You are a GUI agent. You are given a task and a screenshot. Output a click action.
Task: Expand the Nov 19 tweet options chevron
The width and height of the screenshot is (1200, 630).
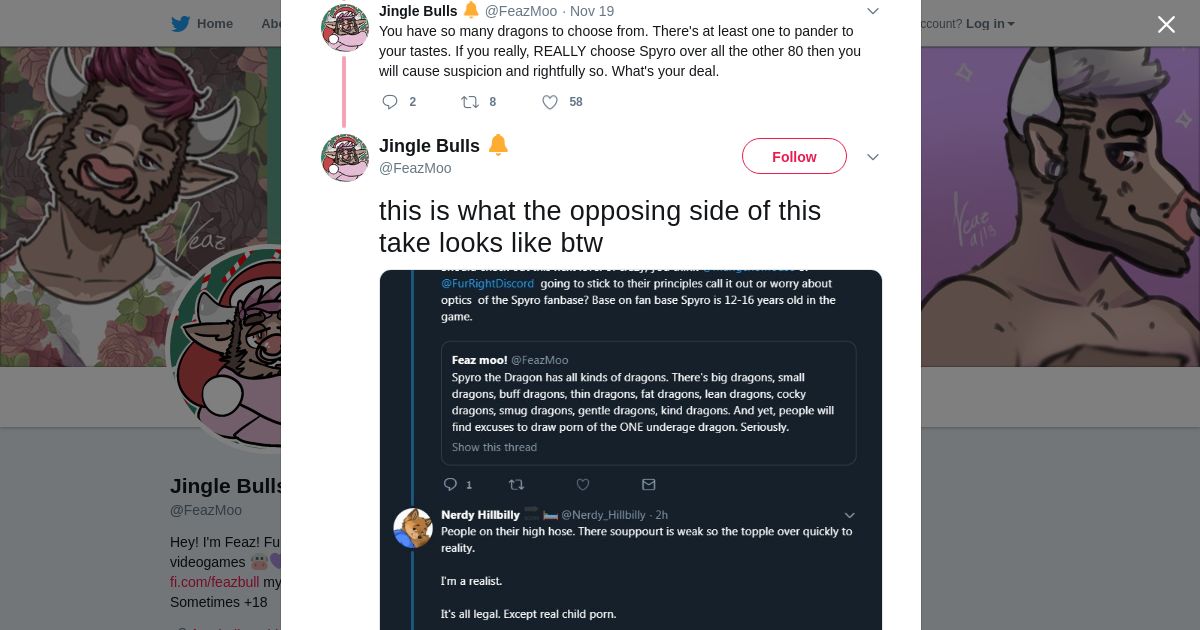872,11
